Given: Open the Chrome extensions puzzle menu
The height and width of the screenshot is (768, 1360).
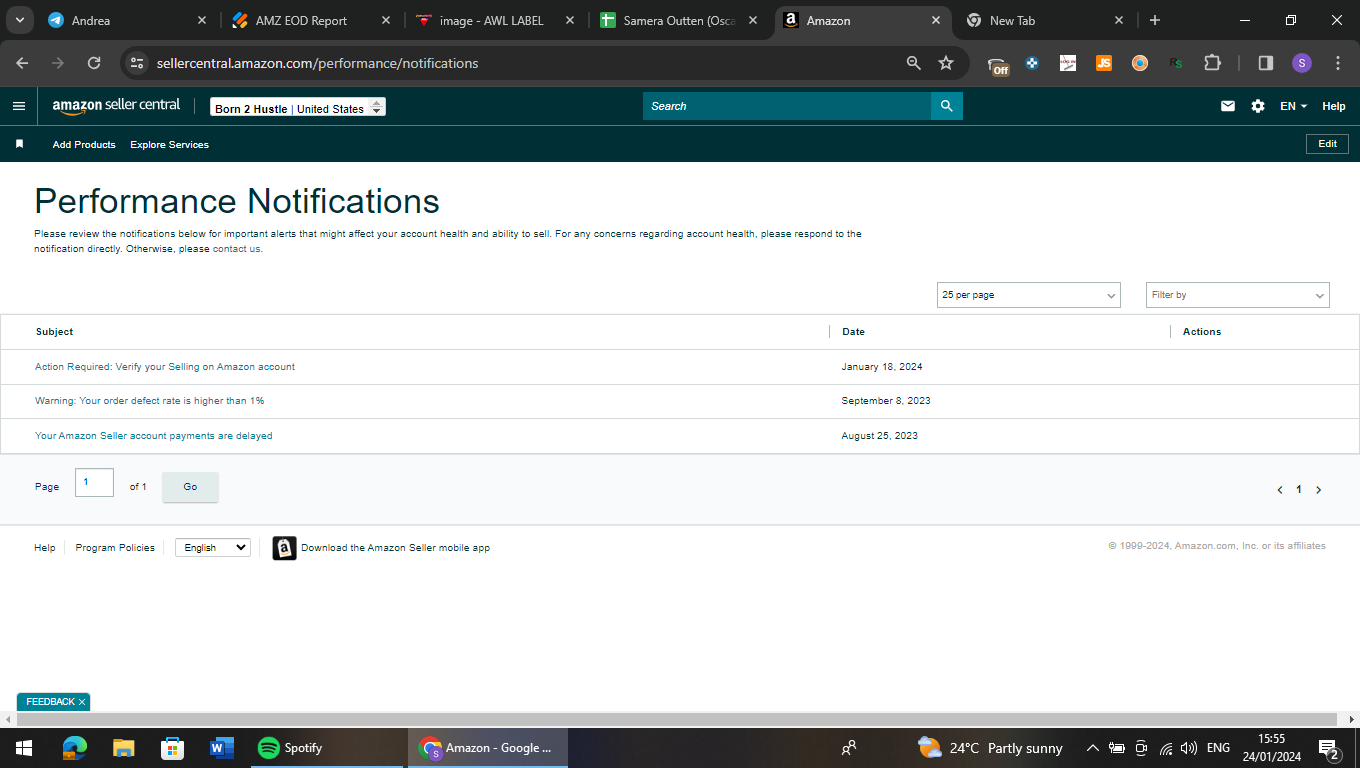Looking at the screenshot, I should coord(1212,63).
